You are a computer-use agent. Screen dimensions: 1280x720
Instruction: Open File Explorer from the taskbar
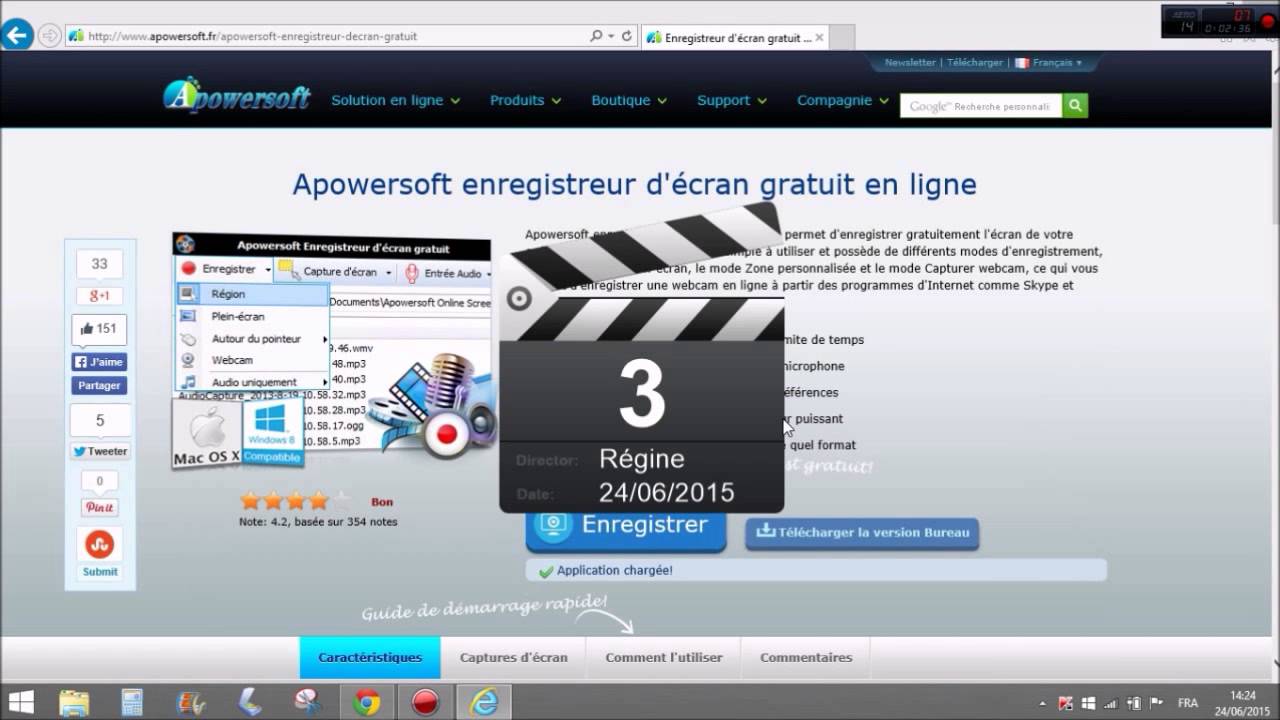[x=74, y=702]
